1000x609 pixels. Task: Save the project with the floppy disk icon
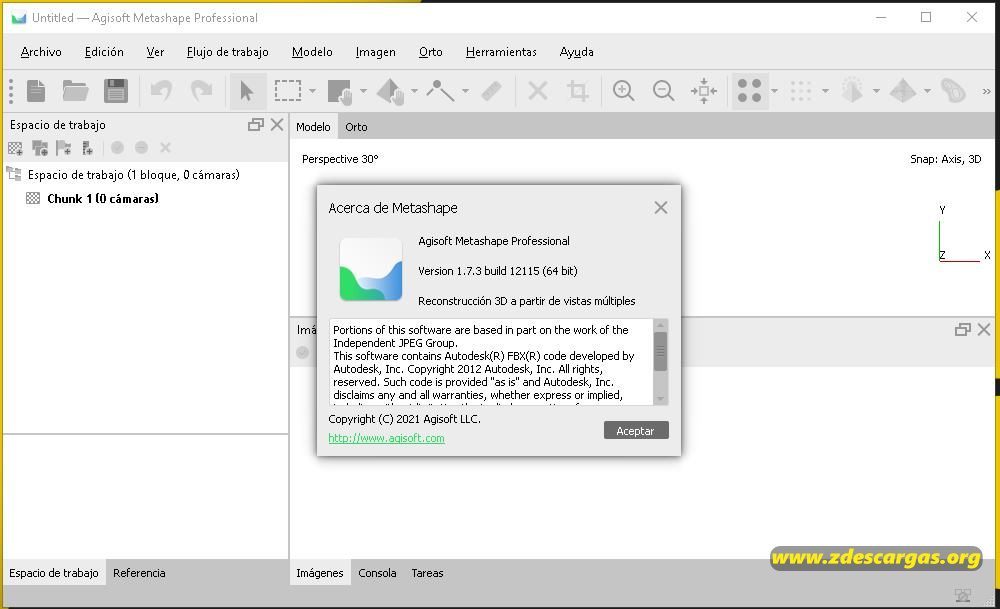pos(115,91)
